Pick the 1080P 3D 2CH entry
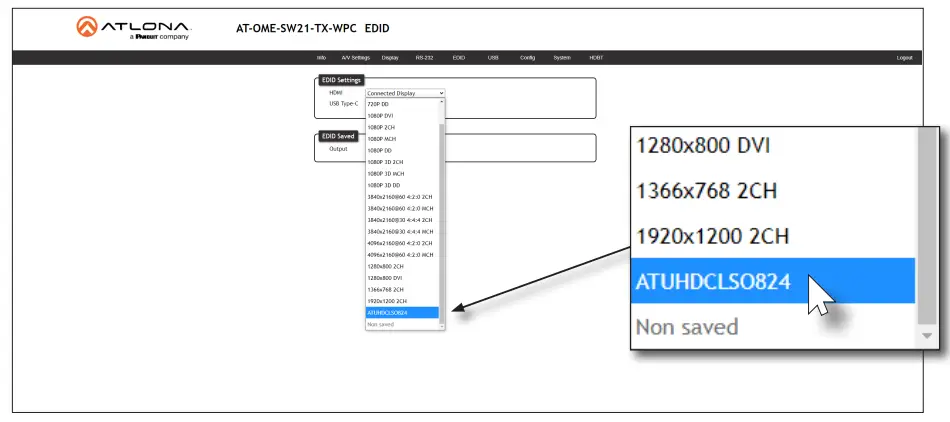 click(x=402, y=162)
